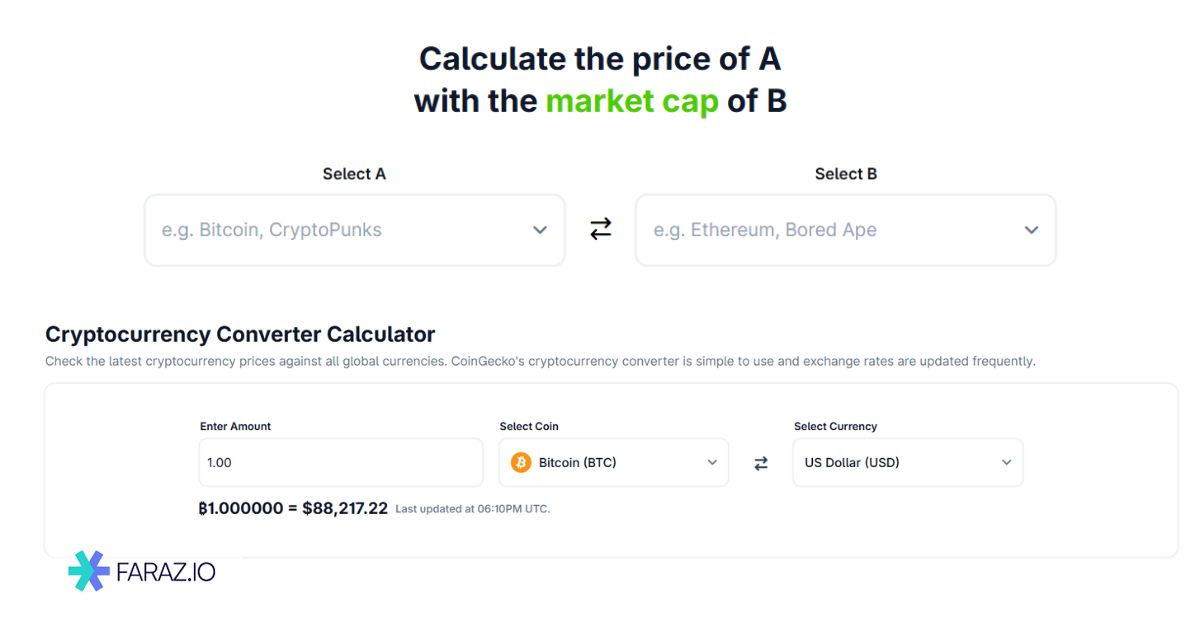
Task: Click the swap arrows between Select A and B
Action: tap(600, 230)
